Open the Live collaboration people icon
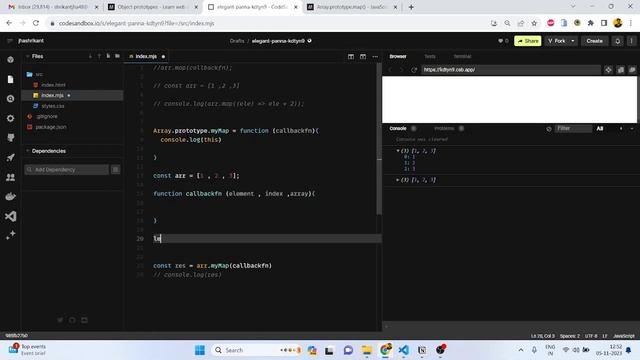Viewport: 640px width, 360px height. coord(11,177)
